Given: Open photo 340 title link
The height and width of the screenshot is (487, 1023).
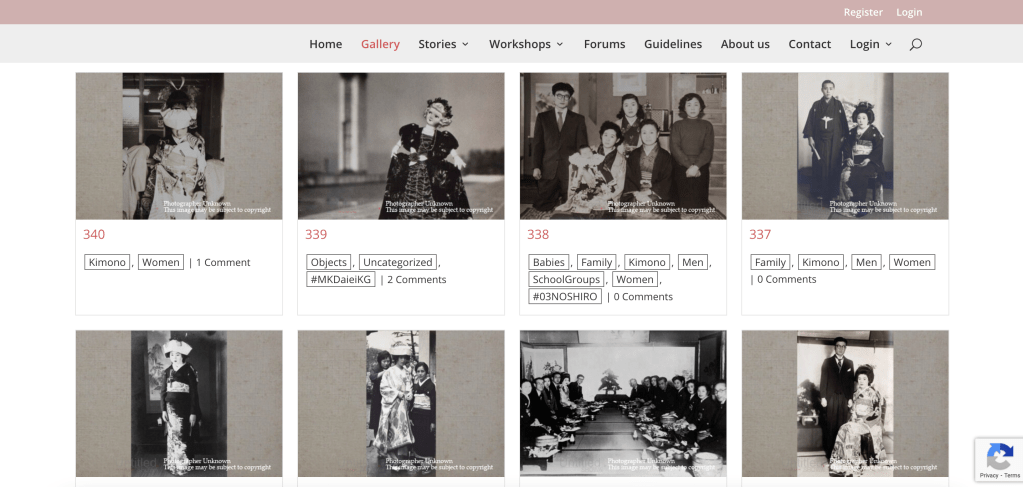Looking at the screenshot, I should [x=94, y=234].
